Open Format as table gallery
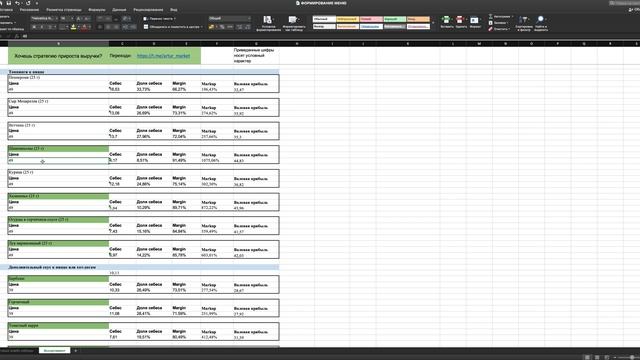Image resolution: width=640 pixels, height=360 pixels. coord(293,23)
